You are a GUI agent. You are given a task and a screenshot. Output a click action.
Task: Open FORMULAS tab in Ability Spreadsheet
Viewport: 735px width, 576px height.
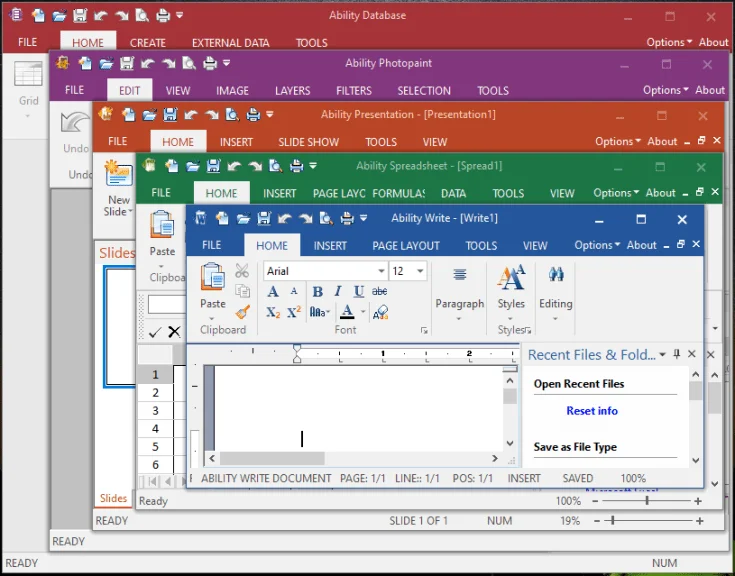(x=398, y=194)
